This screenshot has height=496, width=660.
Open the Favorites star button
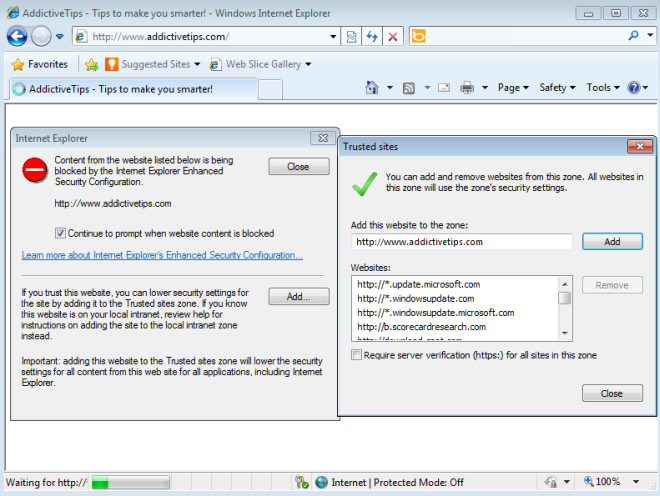tap(40, 64)
